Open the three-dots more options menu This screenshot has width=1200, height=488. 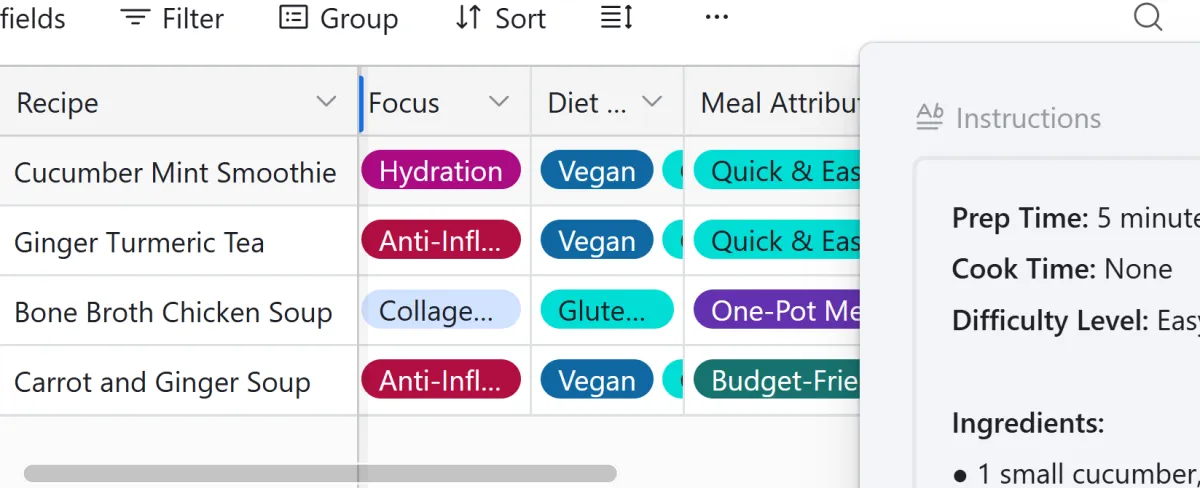(717, 17)
